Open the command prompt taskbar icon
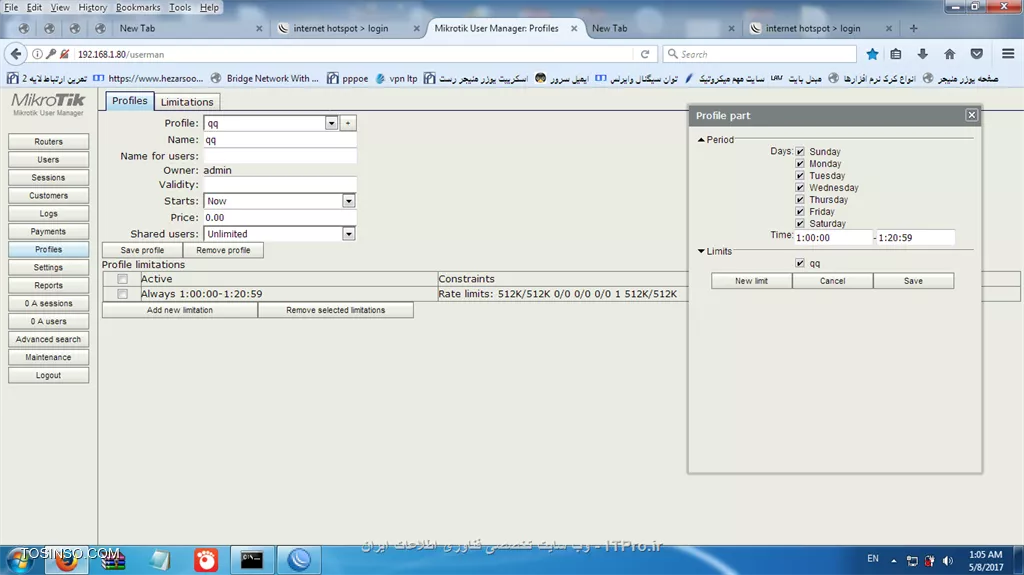Screen dimensions: 1024x575 (251, 560)
